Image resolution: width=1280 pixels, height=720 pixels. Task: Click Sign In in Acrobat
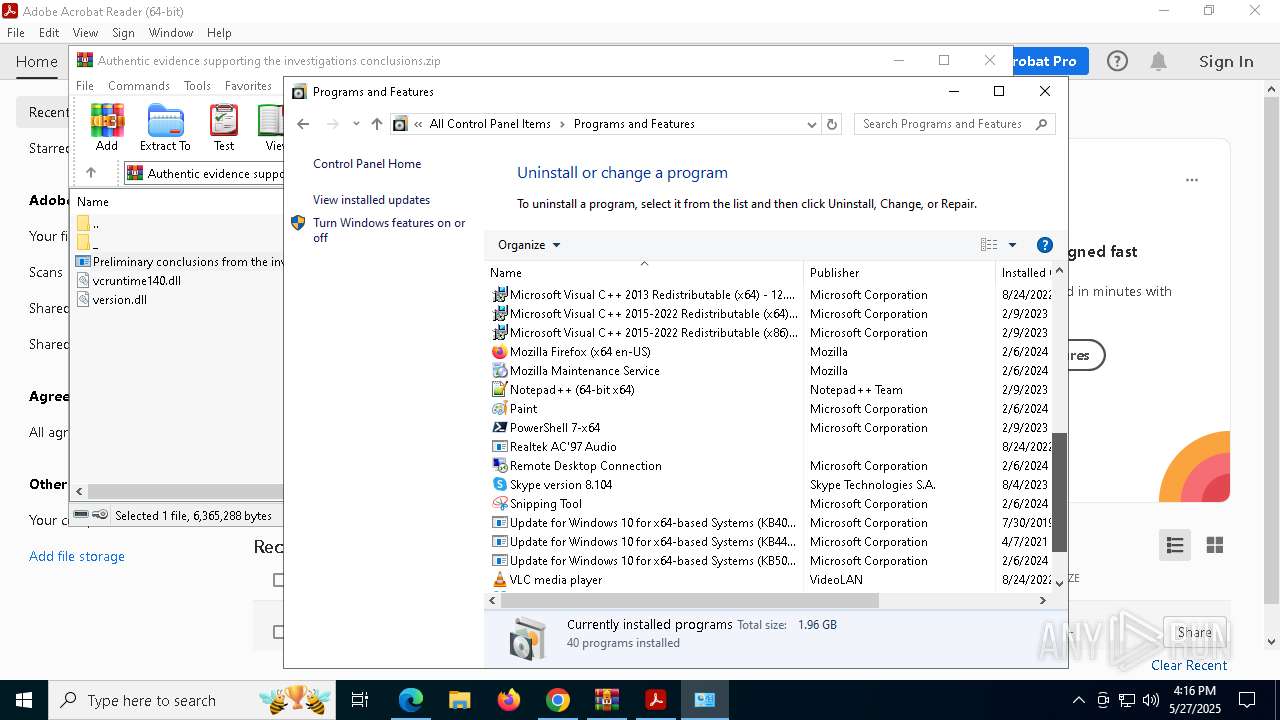(x=1226, y=61)
